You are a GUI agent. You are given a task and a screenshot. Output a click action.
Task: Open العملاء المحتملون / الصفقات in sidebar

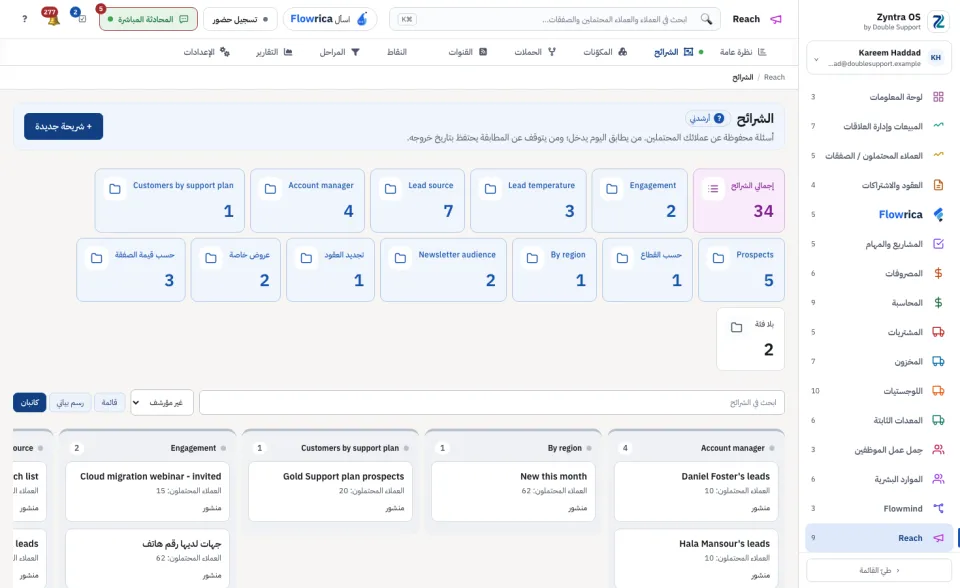coord(879,156)
